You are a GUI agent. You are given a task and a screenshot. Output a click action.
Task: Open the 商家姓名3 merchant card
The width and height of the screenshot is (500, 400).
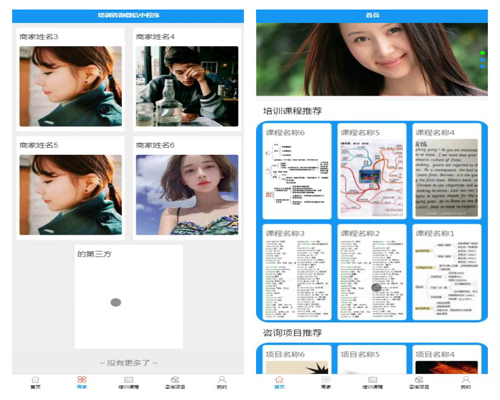pos(71,79)
